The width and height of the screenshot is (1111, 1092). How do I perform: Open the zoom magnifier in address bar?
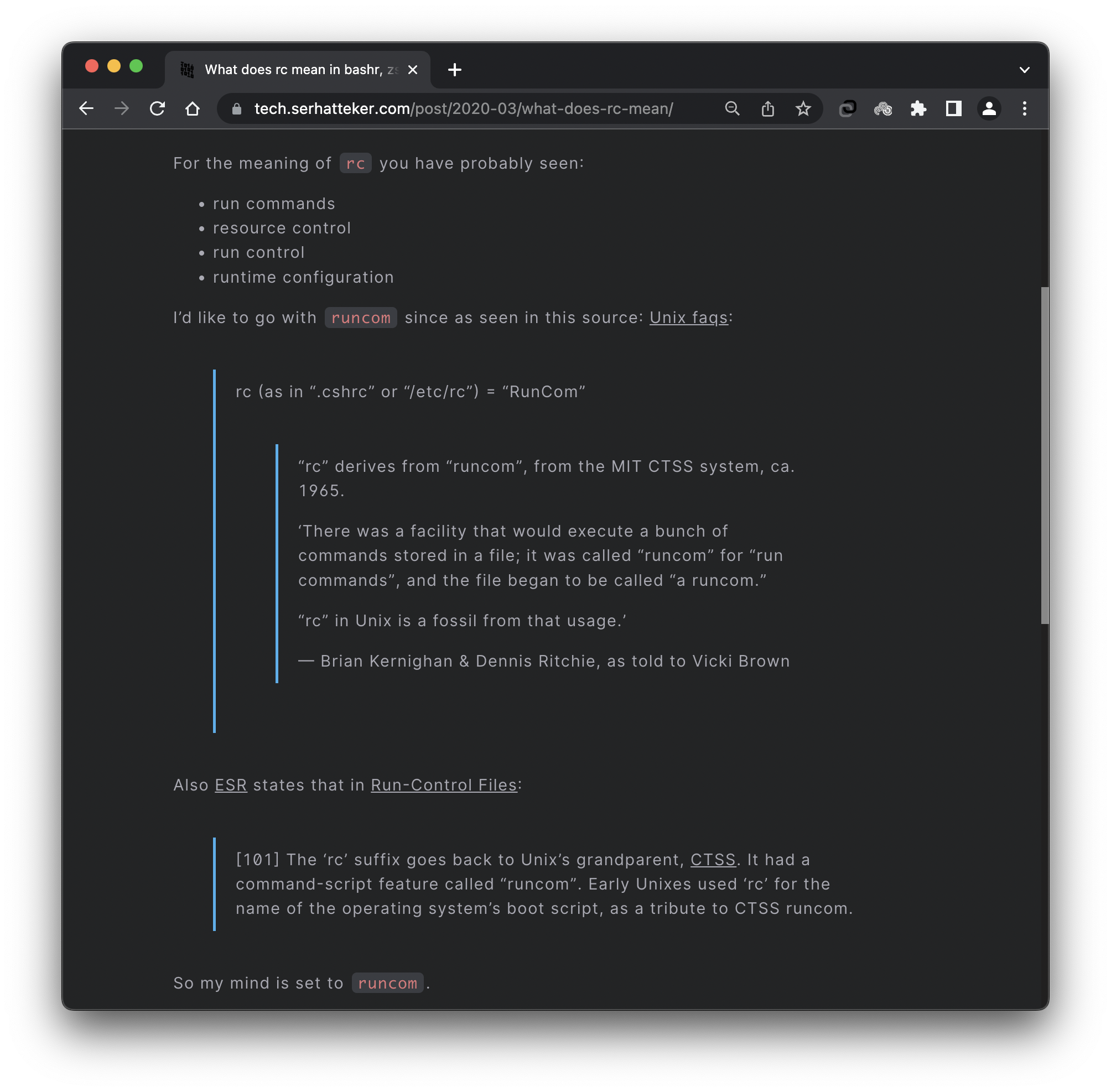point(732,108)
